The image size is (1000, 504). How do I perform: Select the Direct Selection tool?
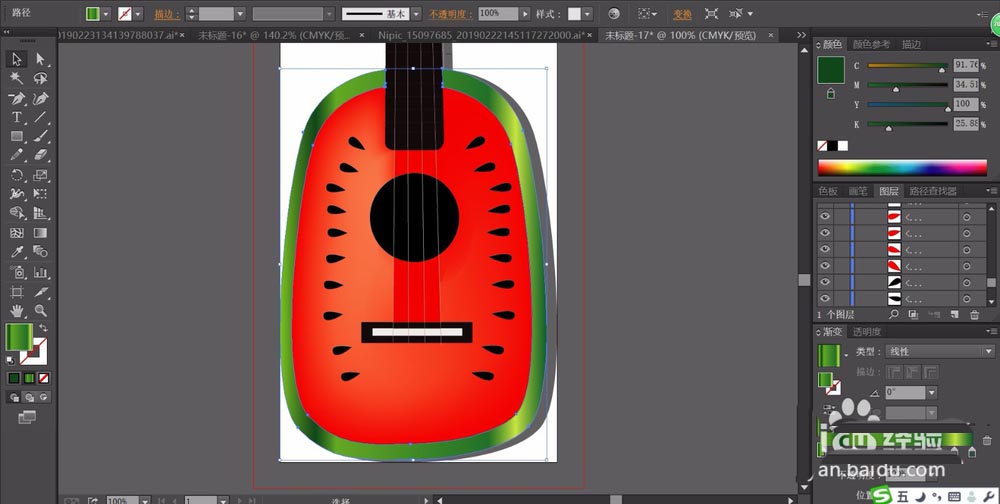coord(41,59)
